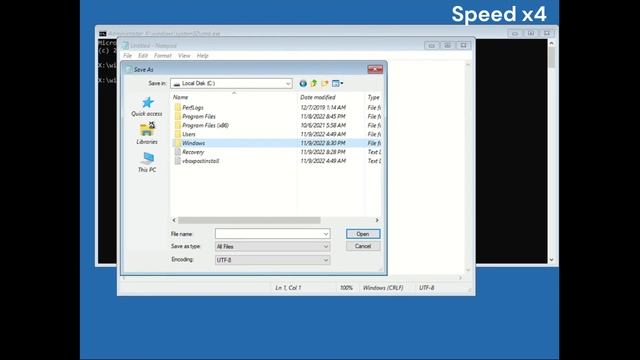Viewport: 640px width, 360px height.
Task: Click the Open button
Action: 363,234
